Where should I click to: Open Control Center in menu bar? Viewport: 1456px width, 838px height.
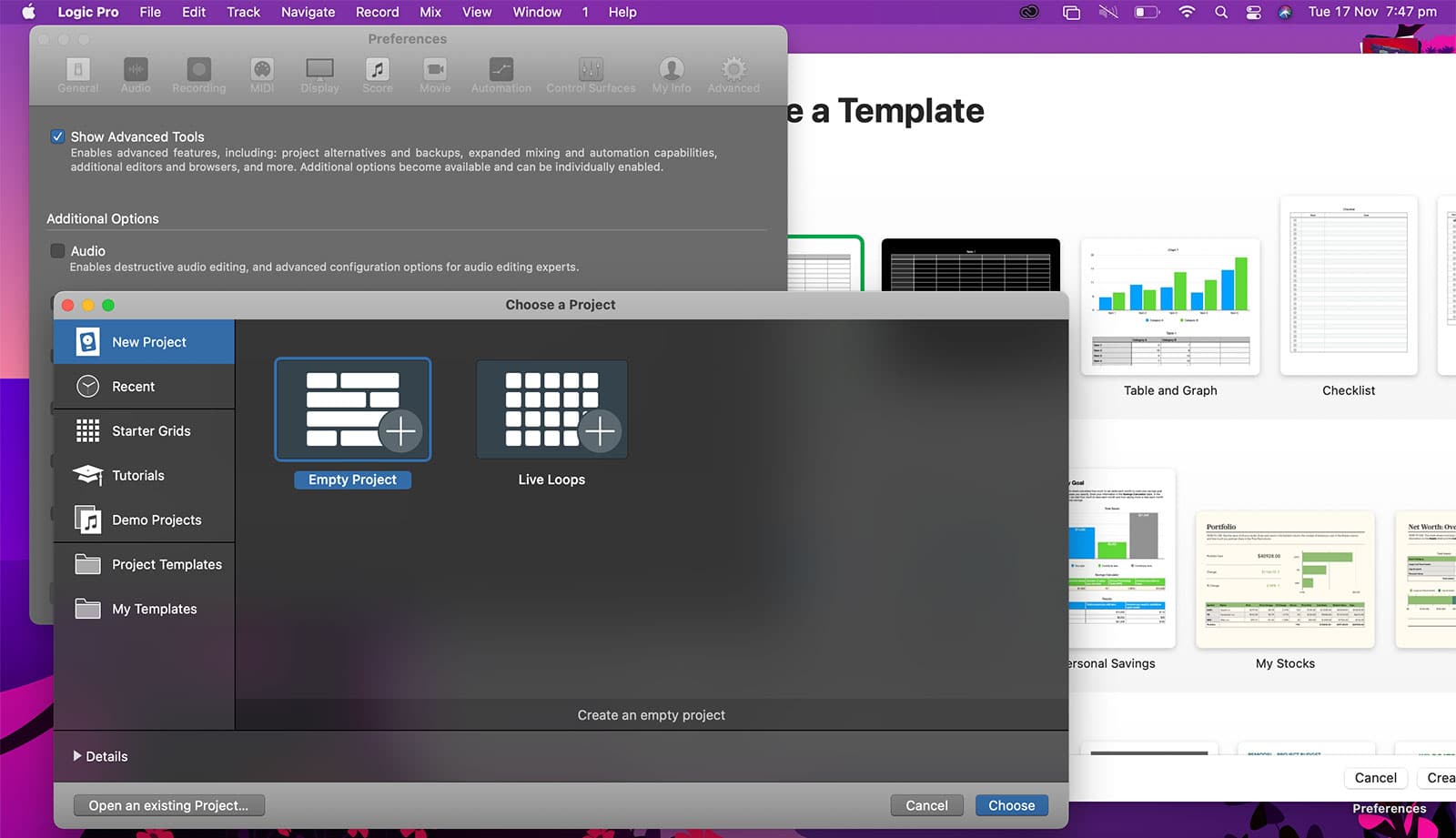point(1254,12)
